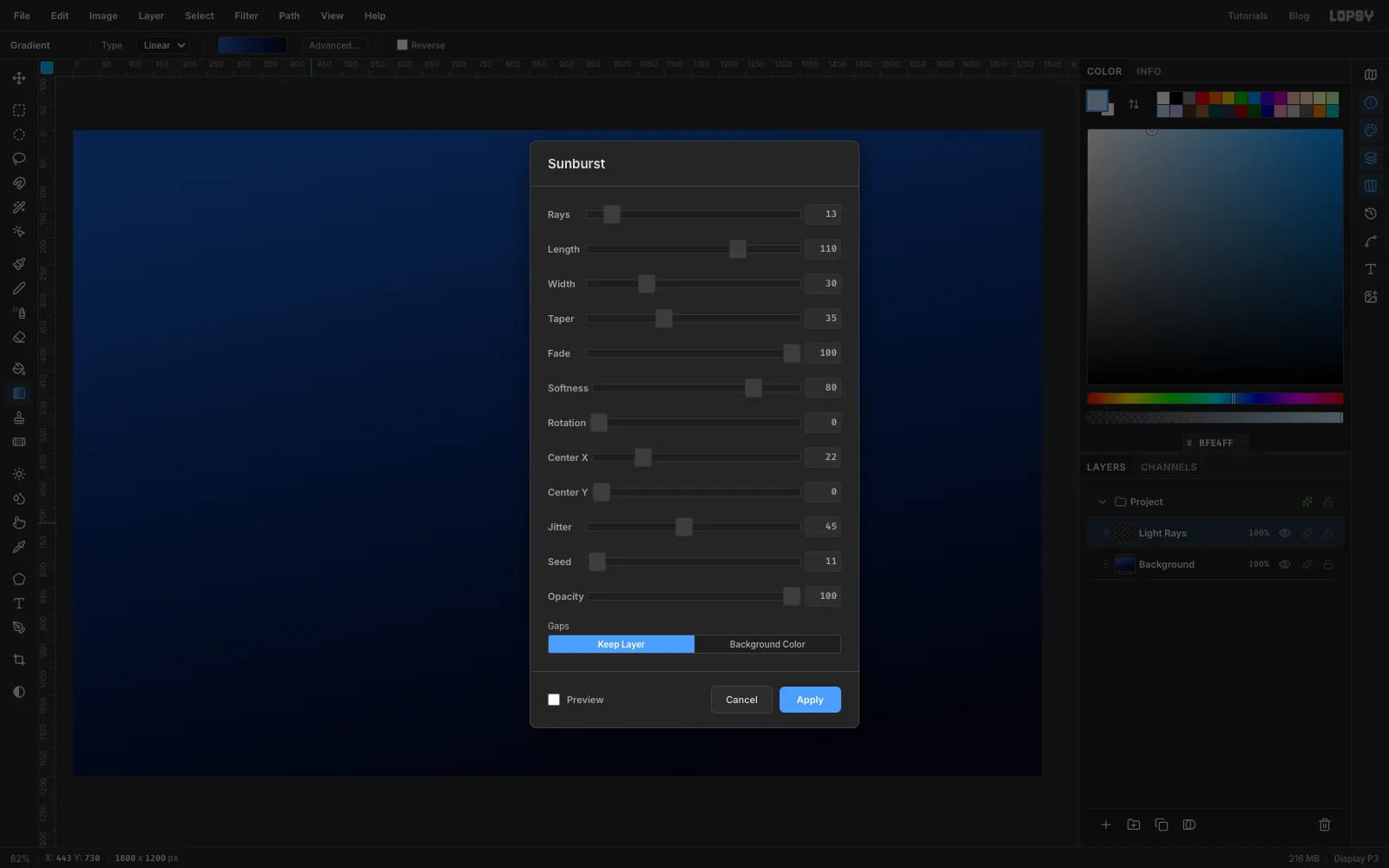
Task: Collapse the Project layer group
Action: click(1103, 502)
